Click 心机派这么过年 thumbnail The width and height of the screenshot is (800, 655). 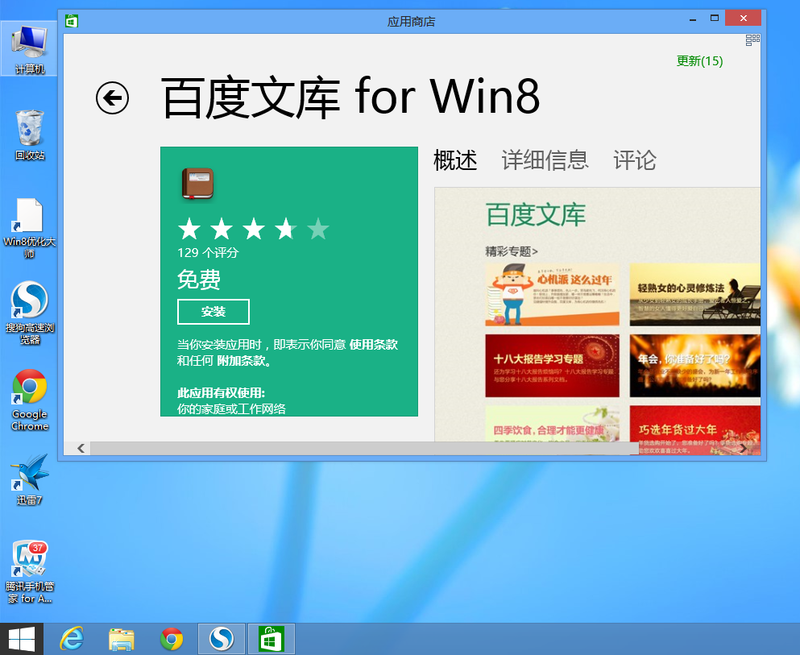tap(552, 294)
